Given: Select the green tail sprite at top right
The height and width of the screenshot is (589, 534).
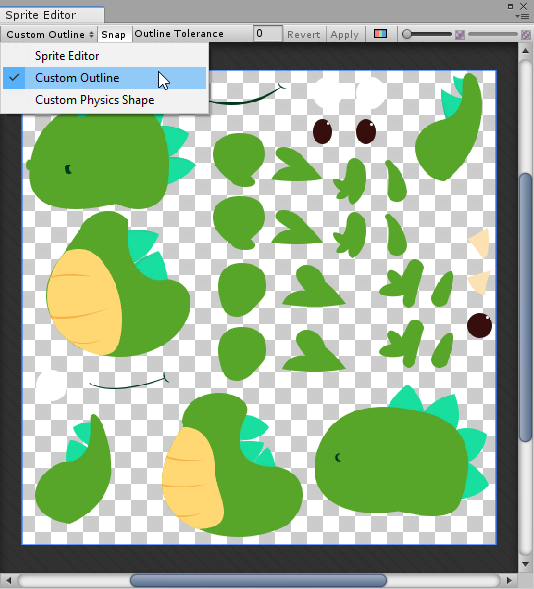Looking at the screenshot, I should (x=448, y=127).
